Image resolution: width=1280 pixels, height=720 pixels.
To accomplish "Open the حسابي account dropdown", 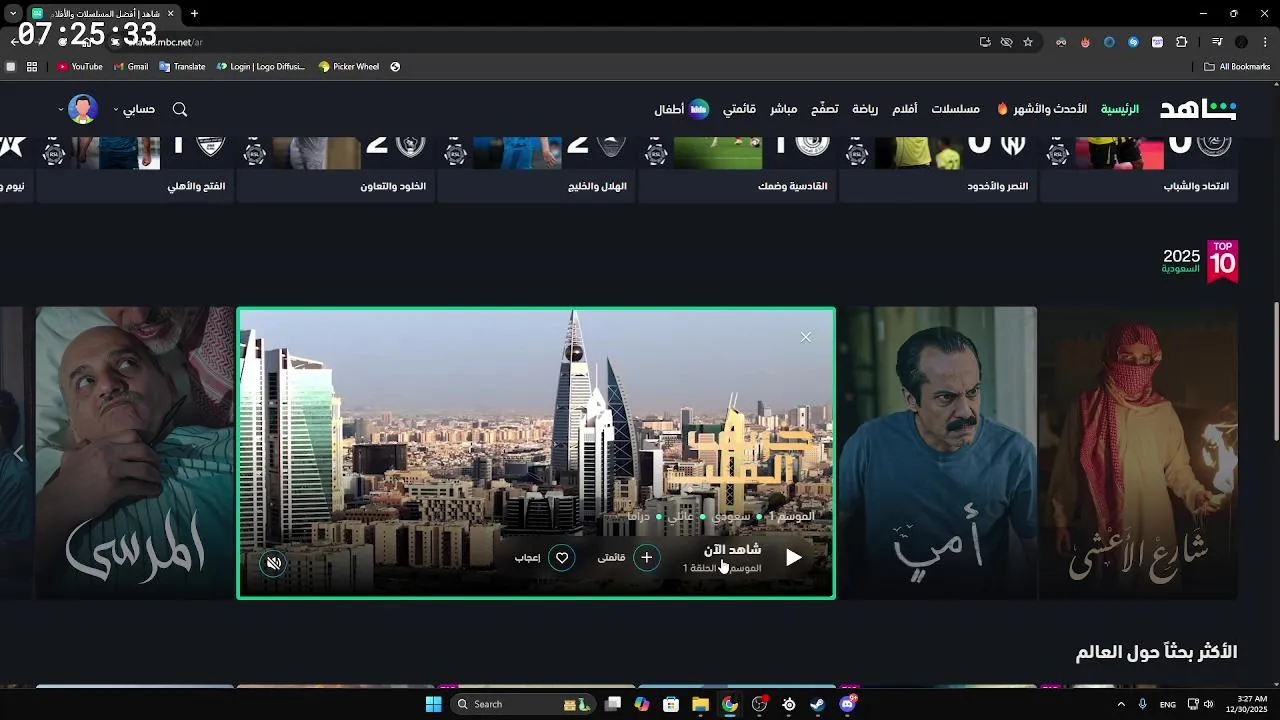I will (x=134, y=109).
